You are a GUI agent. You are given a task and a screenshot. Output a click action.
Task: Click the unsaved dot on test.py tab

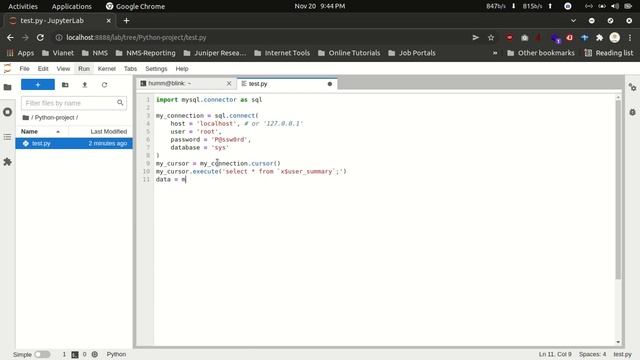[330, 84]
